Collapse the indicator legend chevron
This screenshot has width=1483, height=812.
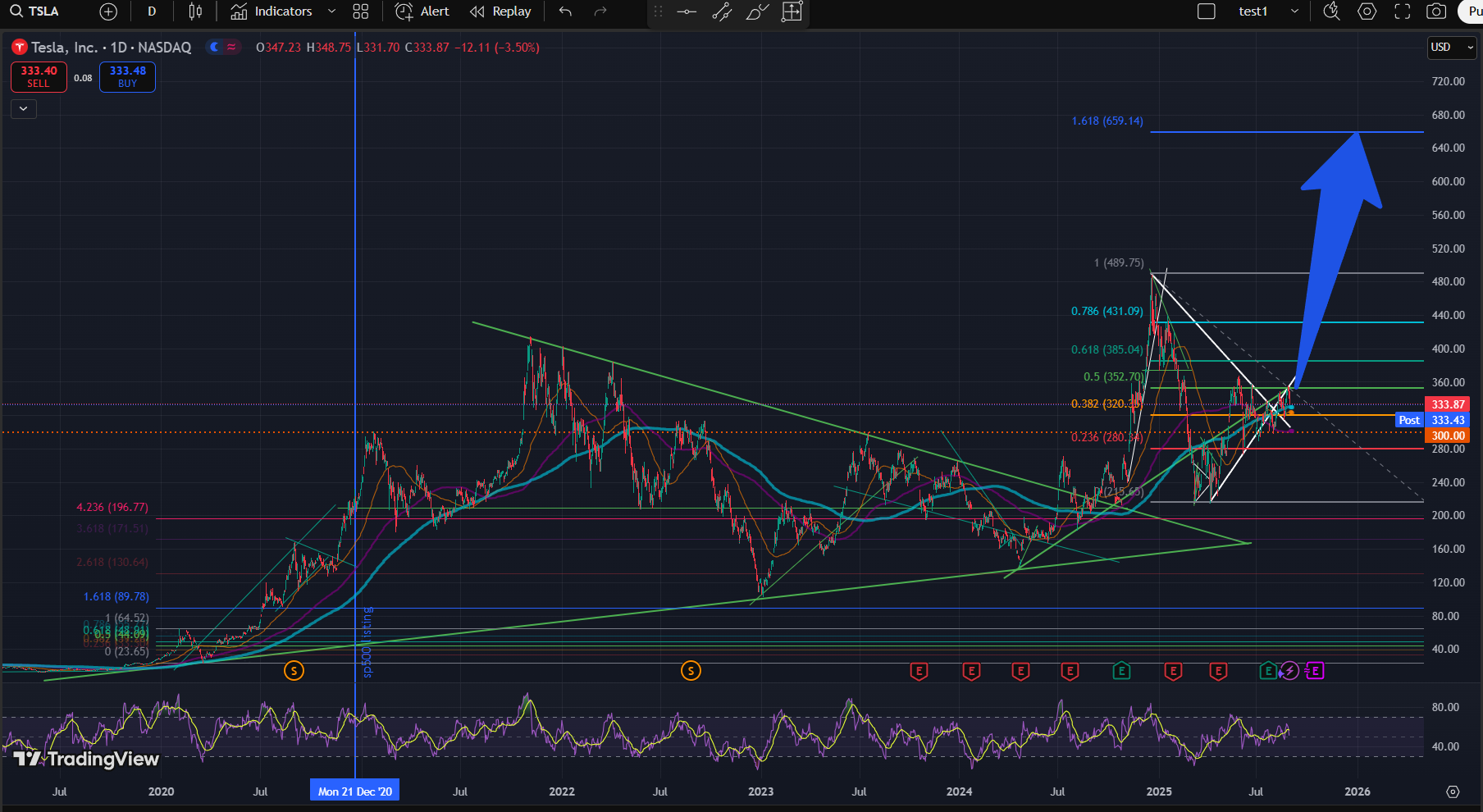24,108
